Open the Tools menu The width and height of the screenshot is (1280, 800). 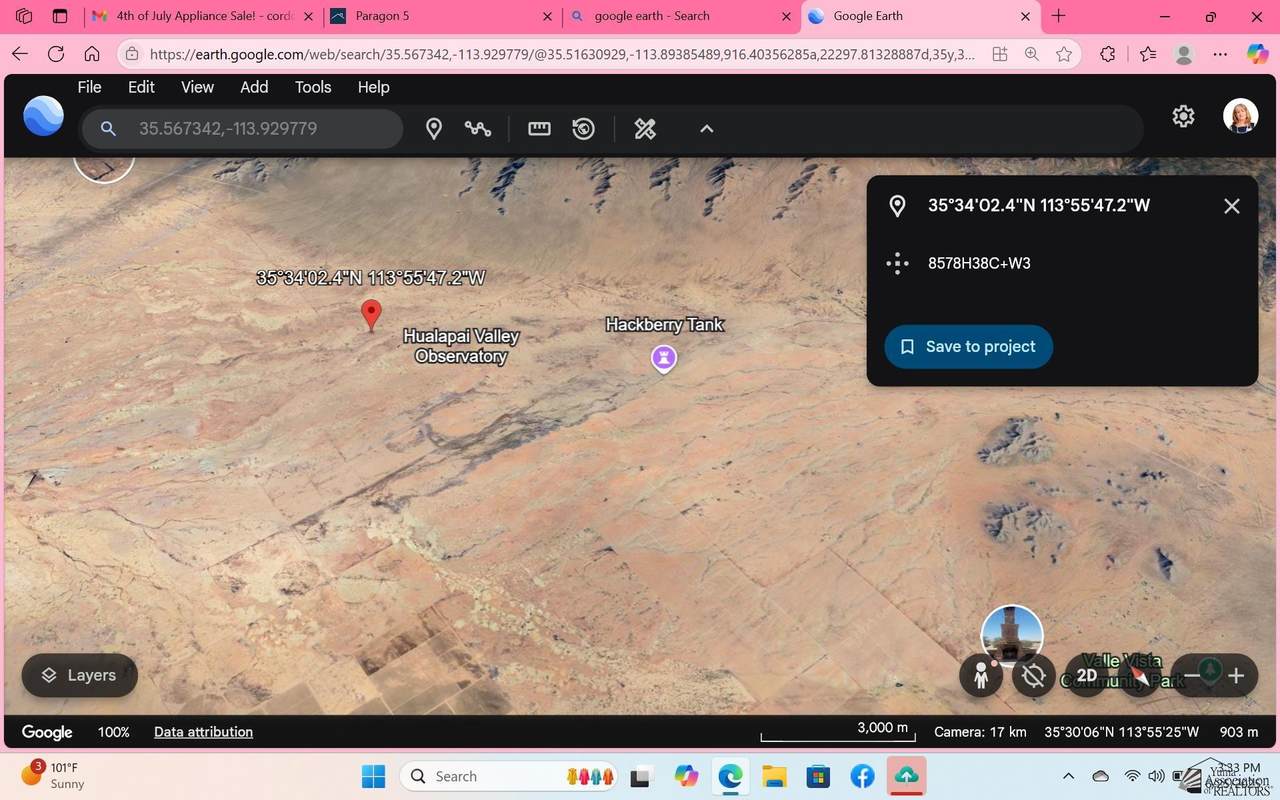313,87
